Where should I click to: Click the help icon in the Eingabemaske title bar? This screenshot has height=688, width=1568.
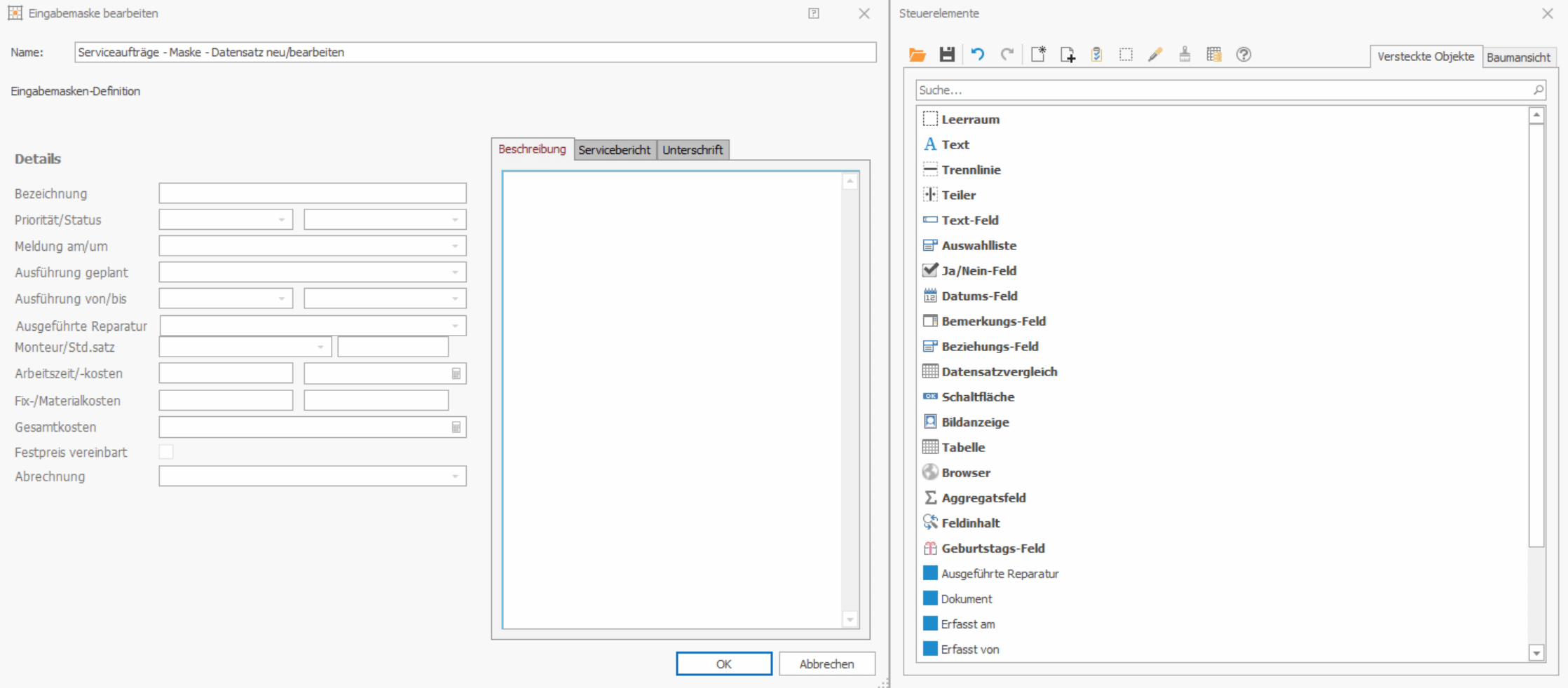814,13
